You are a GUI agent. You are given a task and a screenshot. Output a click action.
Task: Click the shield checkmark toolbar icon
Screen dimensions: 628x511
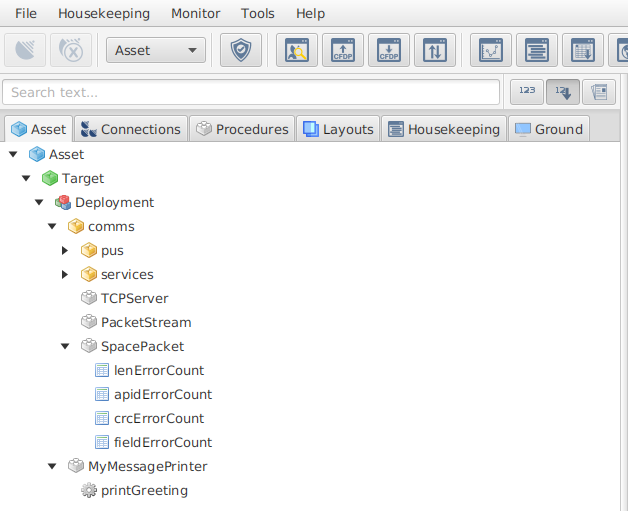241,50
